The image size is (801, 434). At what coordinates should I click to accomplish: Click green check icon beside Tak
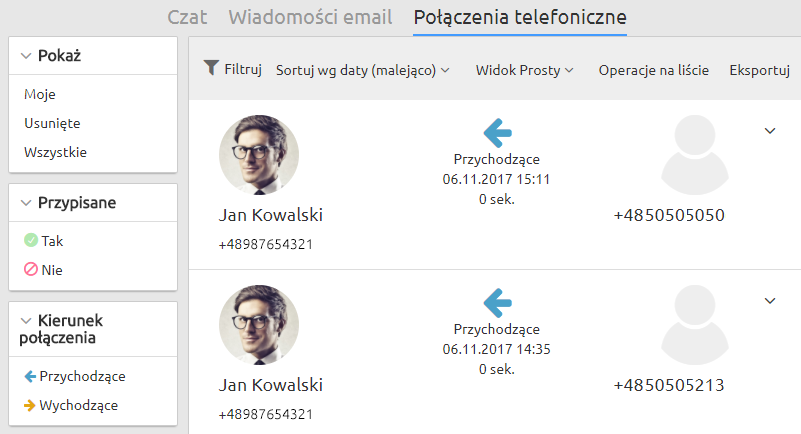tap(31, 241)
